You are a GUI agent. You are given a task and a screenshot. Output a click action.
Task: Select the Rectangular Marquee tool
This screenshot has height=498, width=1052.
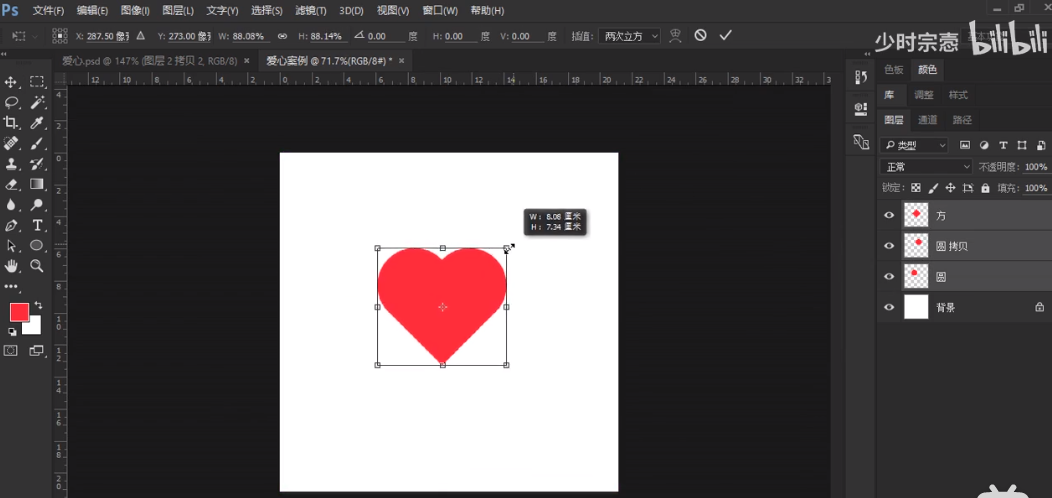[x=37, y=82]
